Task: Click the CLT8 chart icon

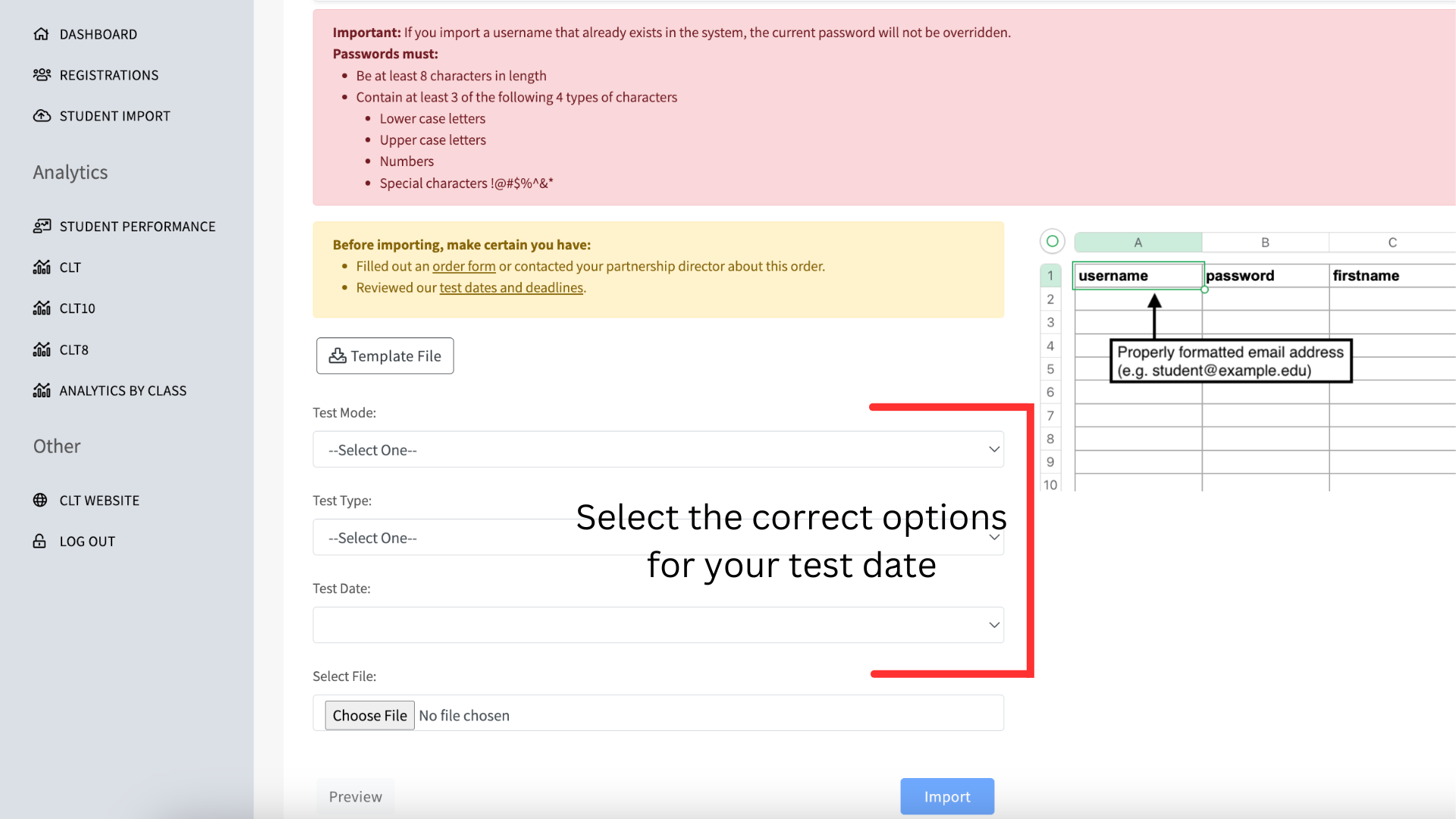Action: [x=42, y=350]
